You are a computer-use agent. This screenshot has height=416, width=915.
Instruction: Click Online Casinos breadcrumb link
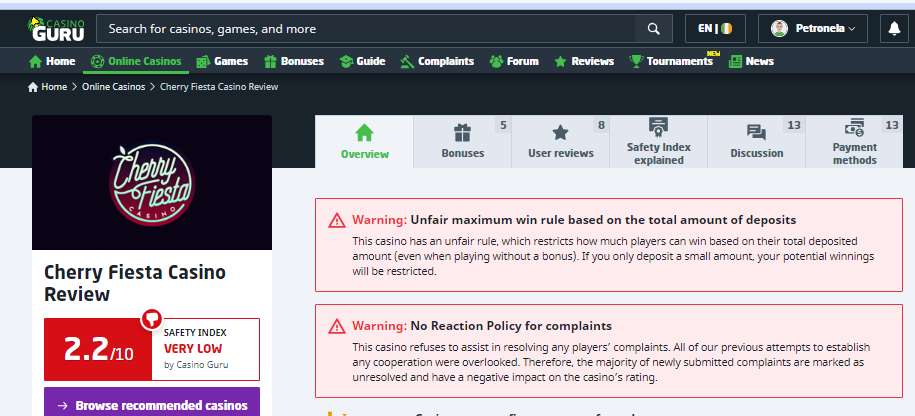pyautogui.click(x=112, y=87)
